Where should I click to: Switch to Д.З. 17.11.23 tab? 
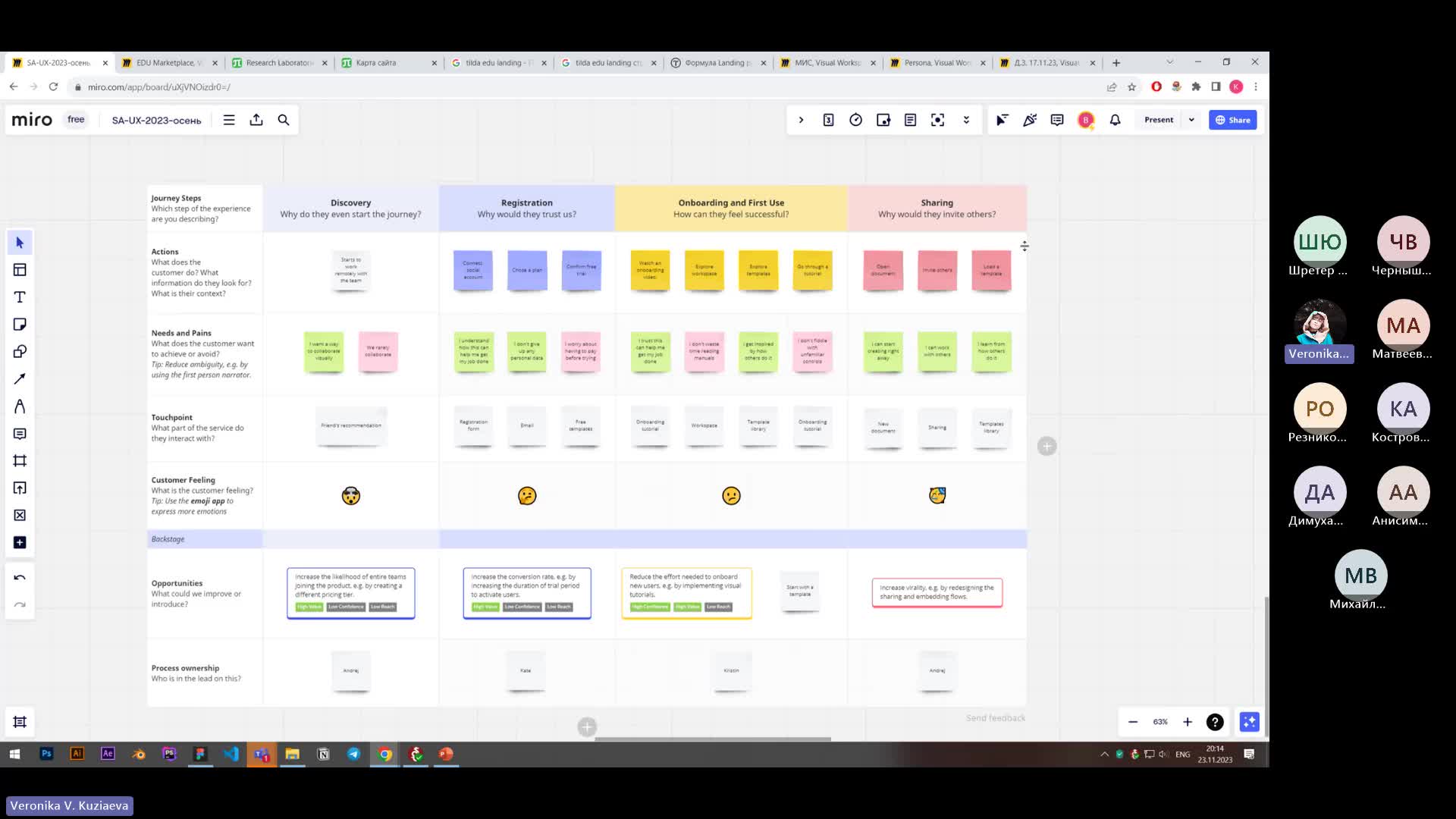tap(1048, 63)
